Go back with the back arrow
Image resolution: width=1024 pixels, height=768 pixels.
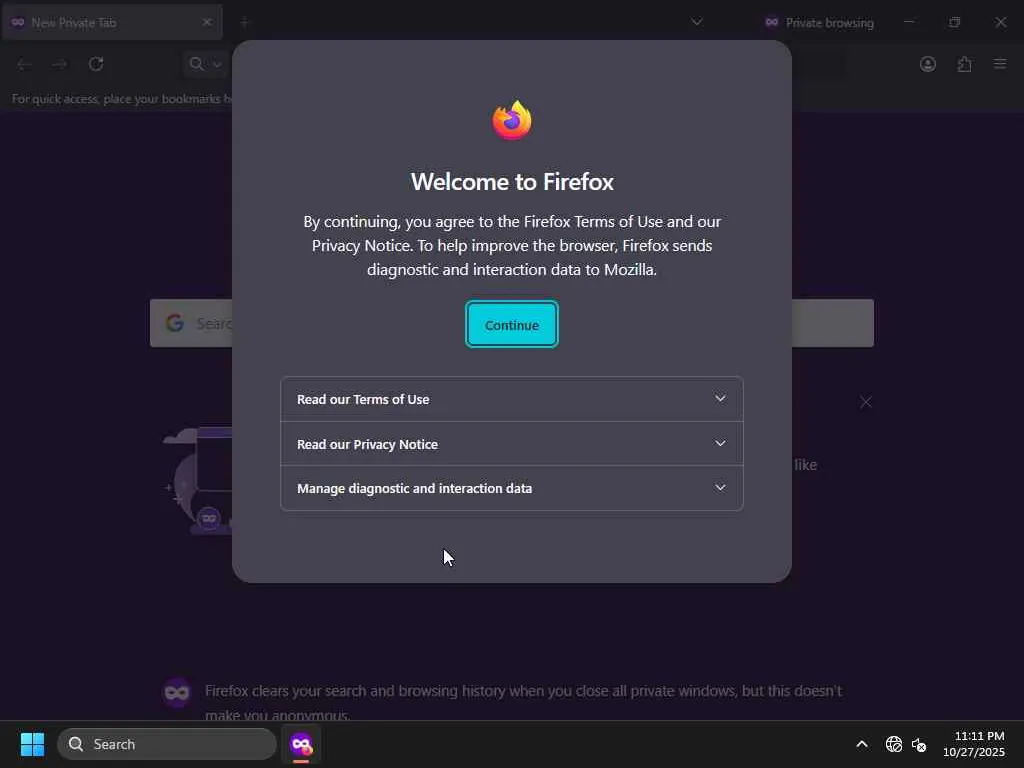click(24, 64)
